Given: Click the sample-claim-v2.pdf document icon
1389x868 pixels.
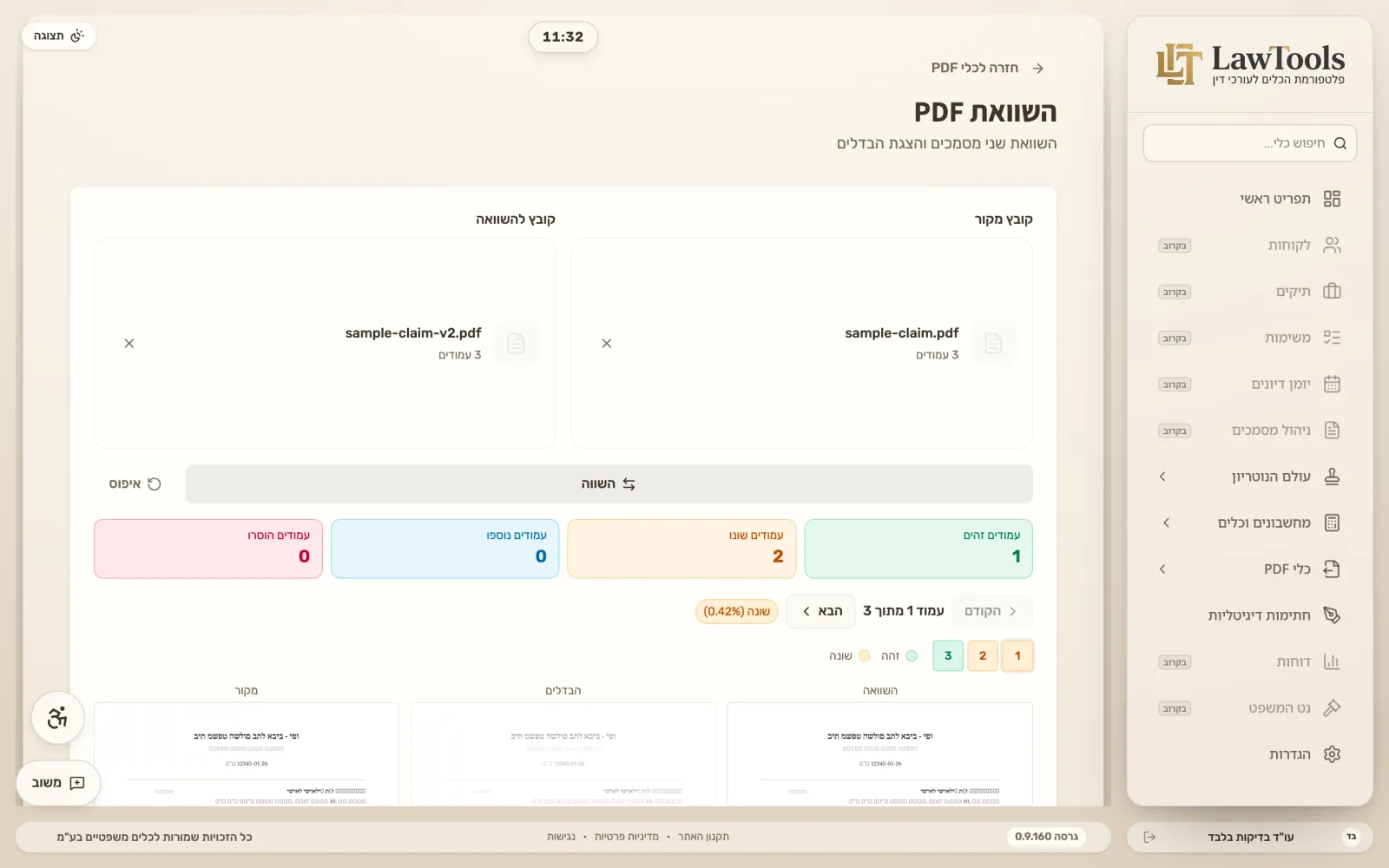Looking at the screenshot, I should click(516, 344).
